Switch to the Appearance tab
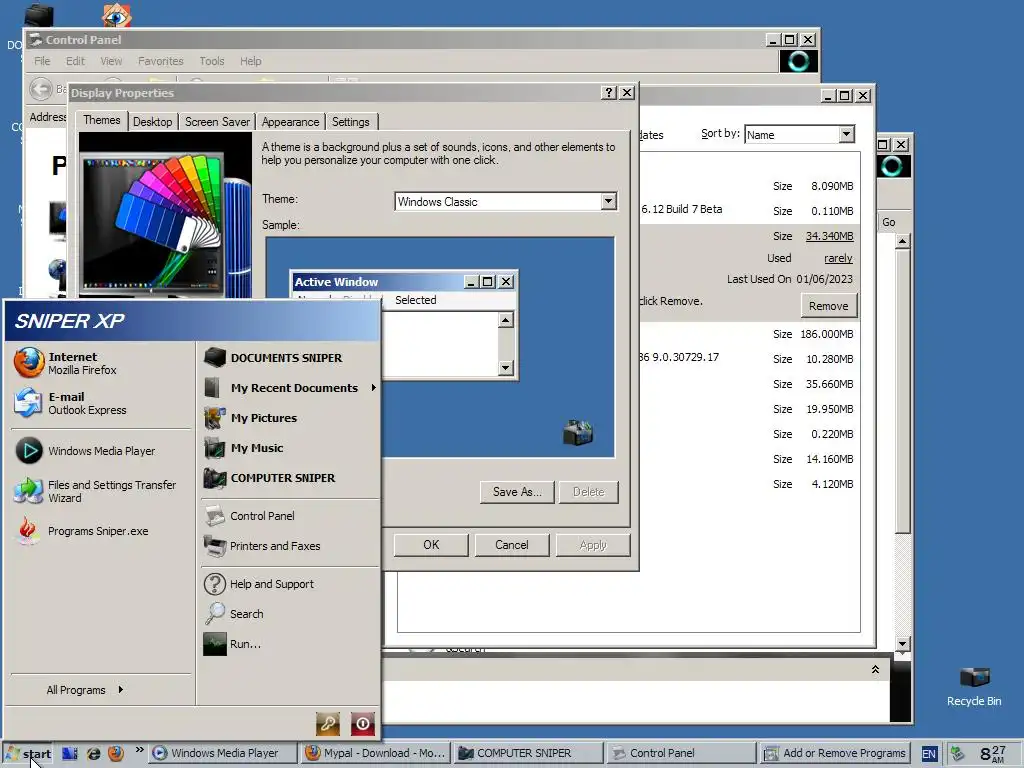Viewport: 1024px width, 768px height. [291, 121]
